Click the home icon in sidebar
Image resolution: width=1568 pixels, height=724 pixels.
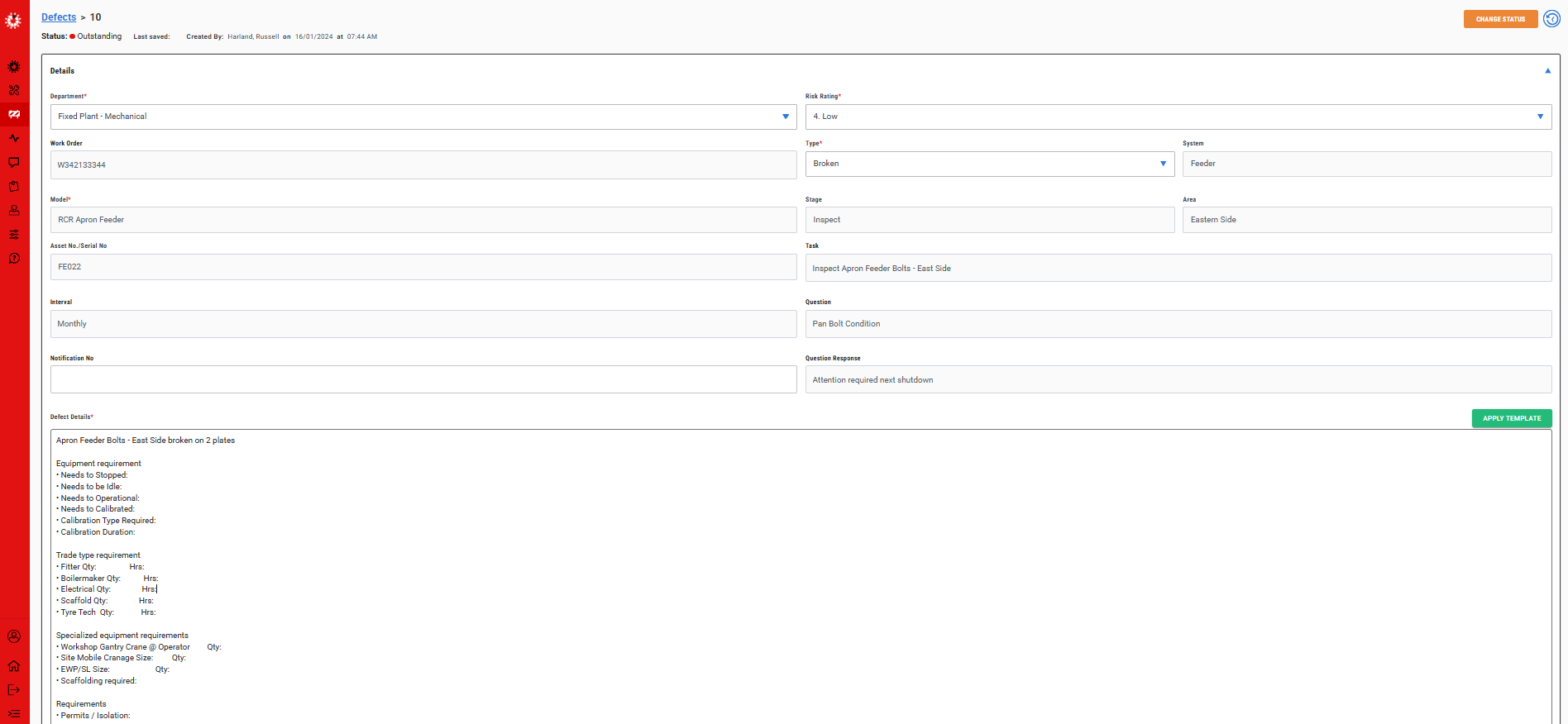coord(14,665)
